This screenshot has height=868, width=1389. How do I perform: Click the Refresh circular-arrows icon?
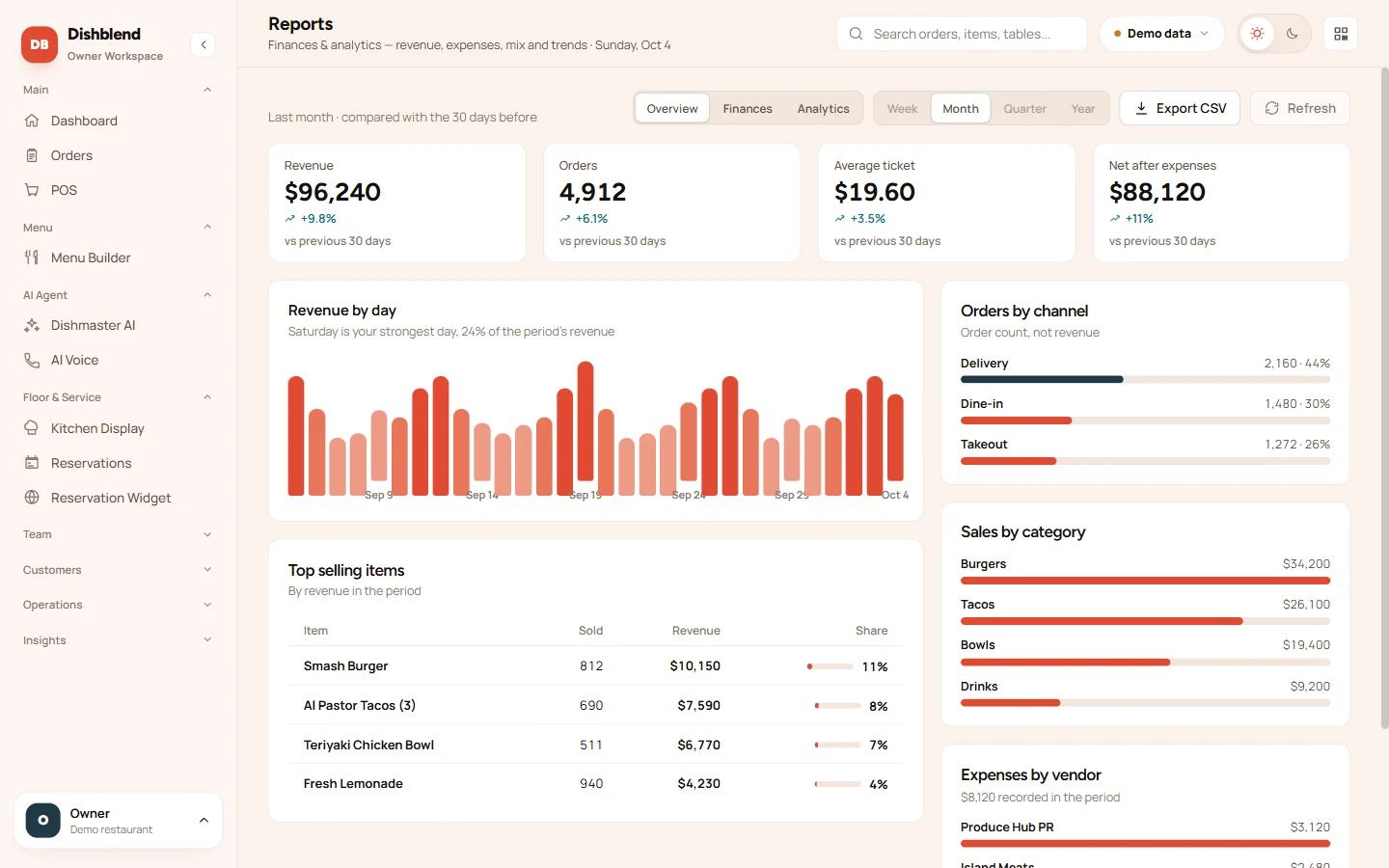point(1272,108)
